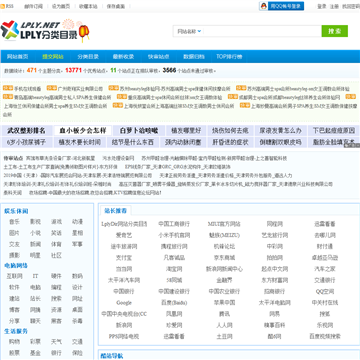Open the 支付宝 site link

coord(124,258)
